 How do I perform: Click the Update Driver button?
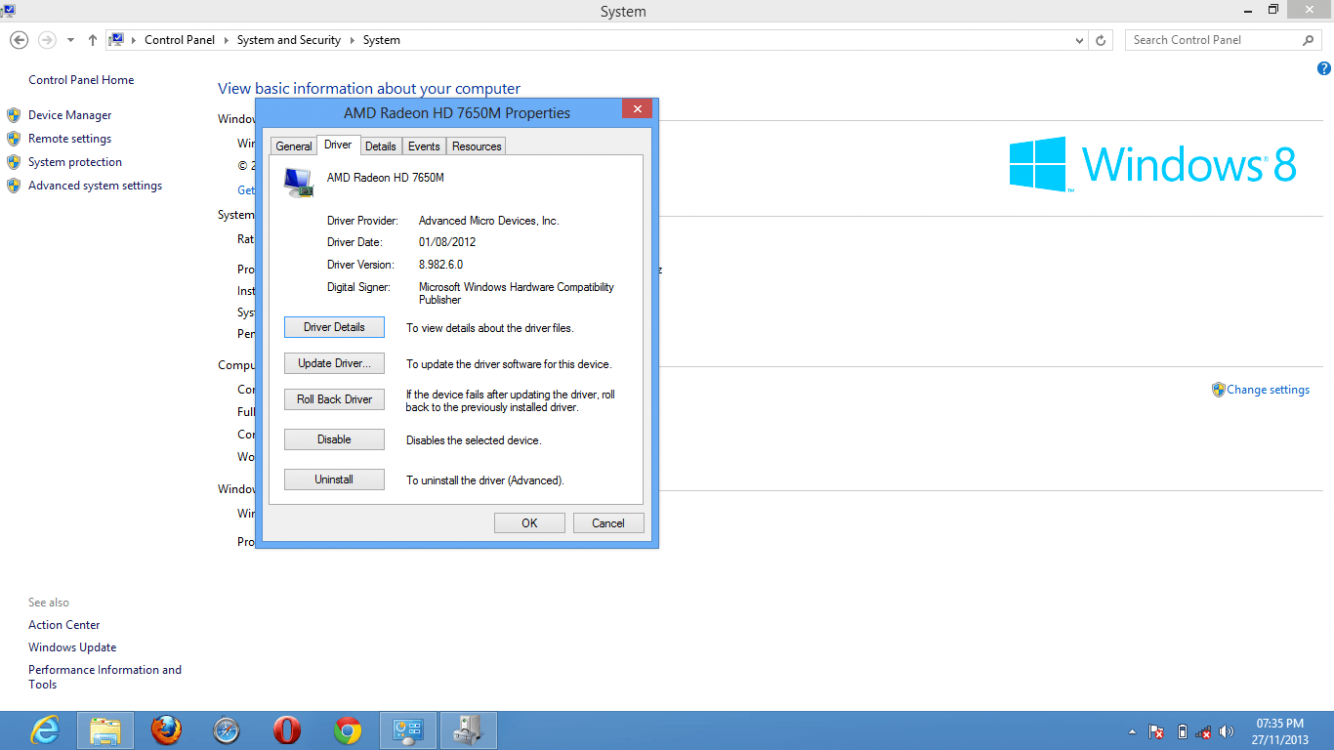coord(334,363)
